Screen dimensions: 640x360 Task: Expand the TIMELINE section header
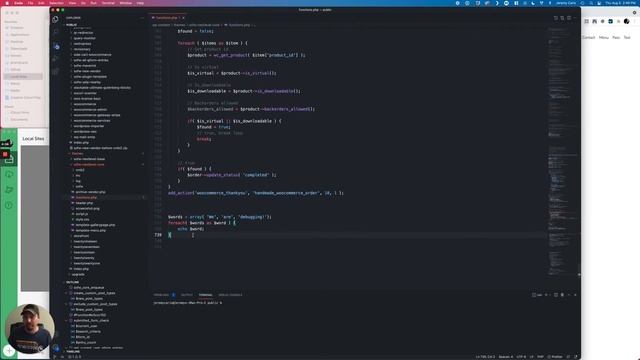[73, 351]
